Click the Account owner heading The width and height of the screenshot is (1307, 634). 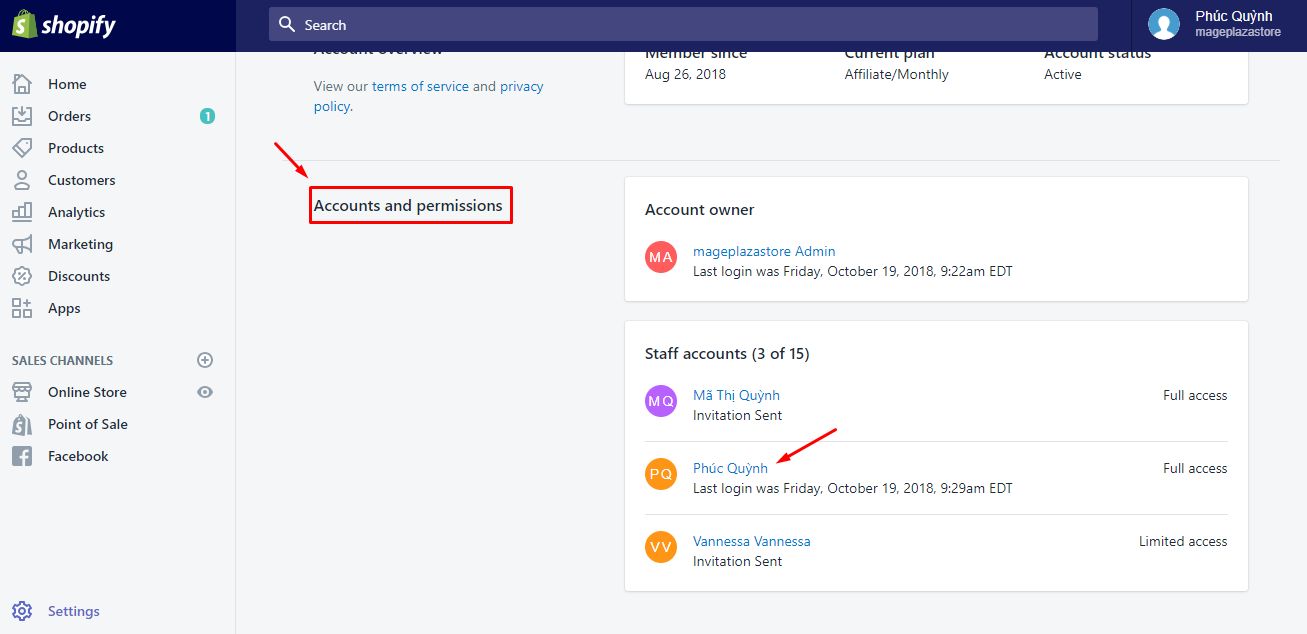pyautogui.click(x=700, y=210)
